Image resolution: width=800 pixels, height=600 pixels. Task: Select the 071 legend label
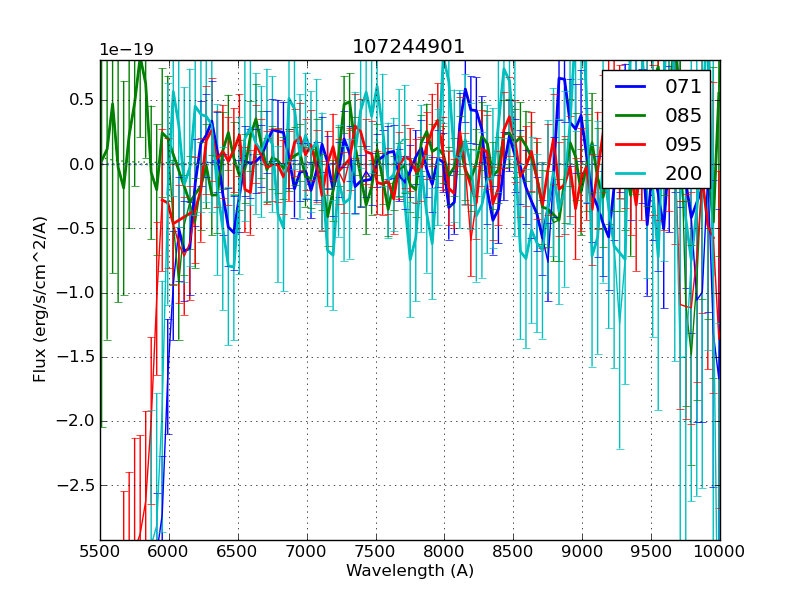click(683, 87)
